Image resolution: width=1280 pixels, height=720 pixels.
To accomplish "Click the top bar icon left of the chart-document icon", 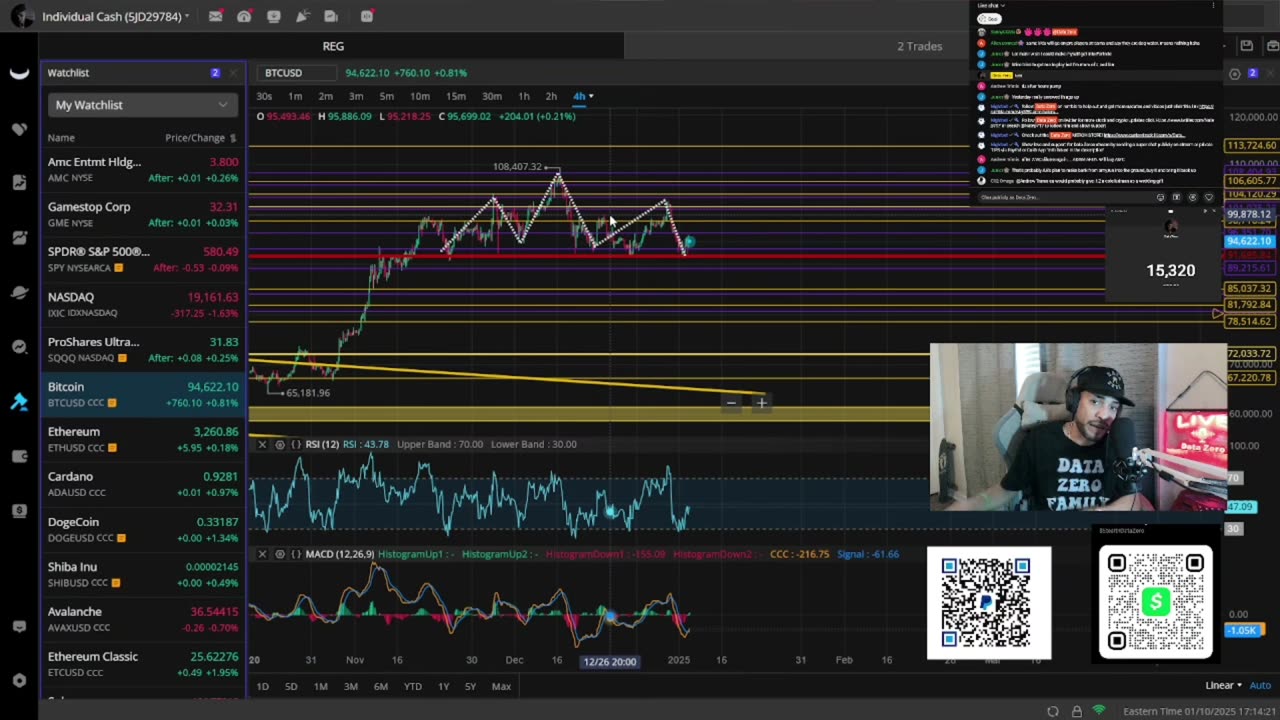I will click(x=302, y=16).
